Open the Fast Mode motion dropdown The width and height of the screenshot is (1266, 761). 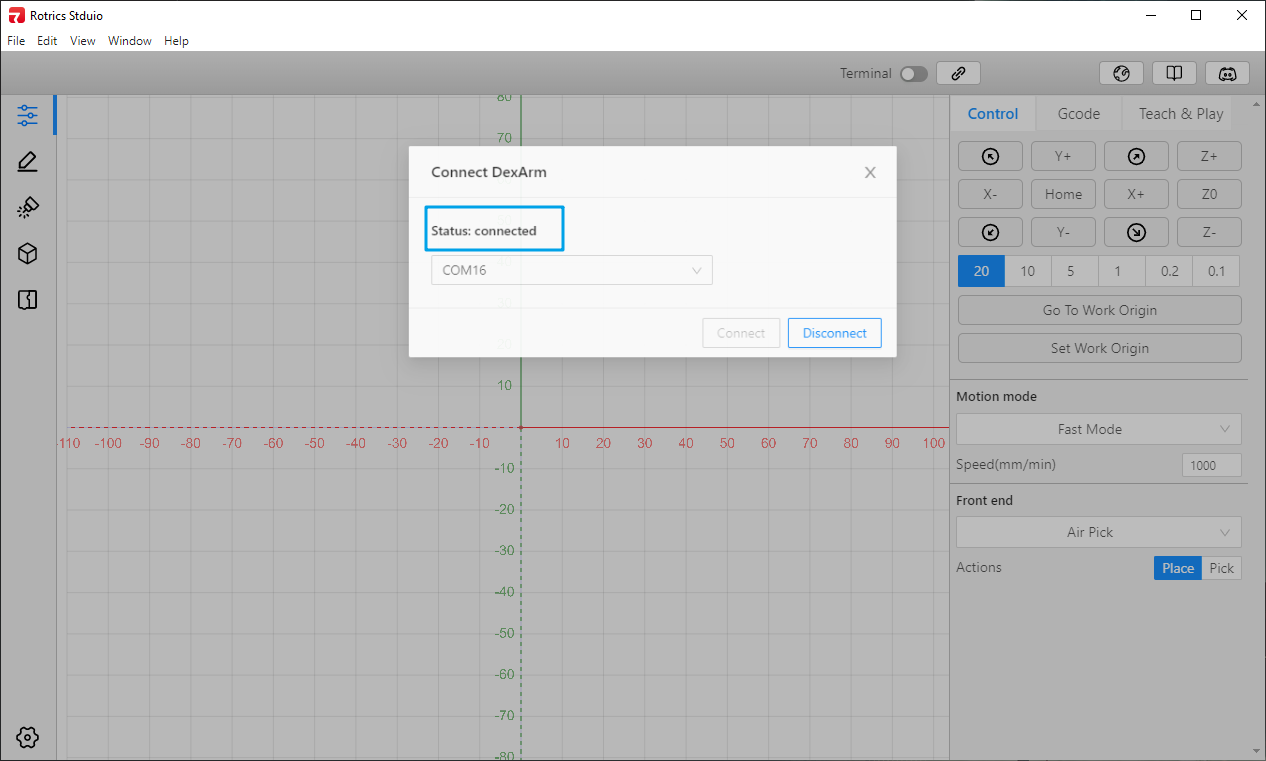1099,429
